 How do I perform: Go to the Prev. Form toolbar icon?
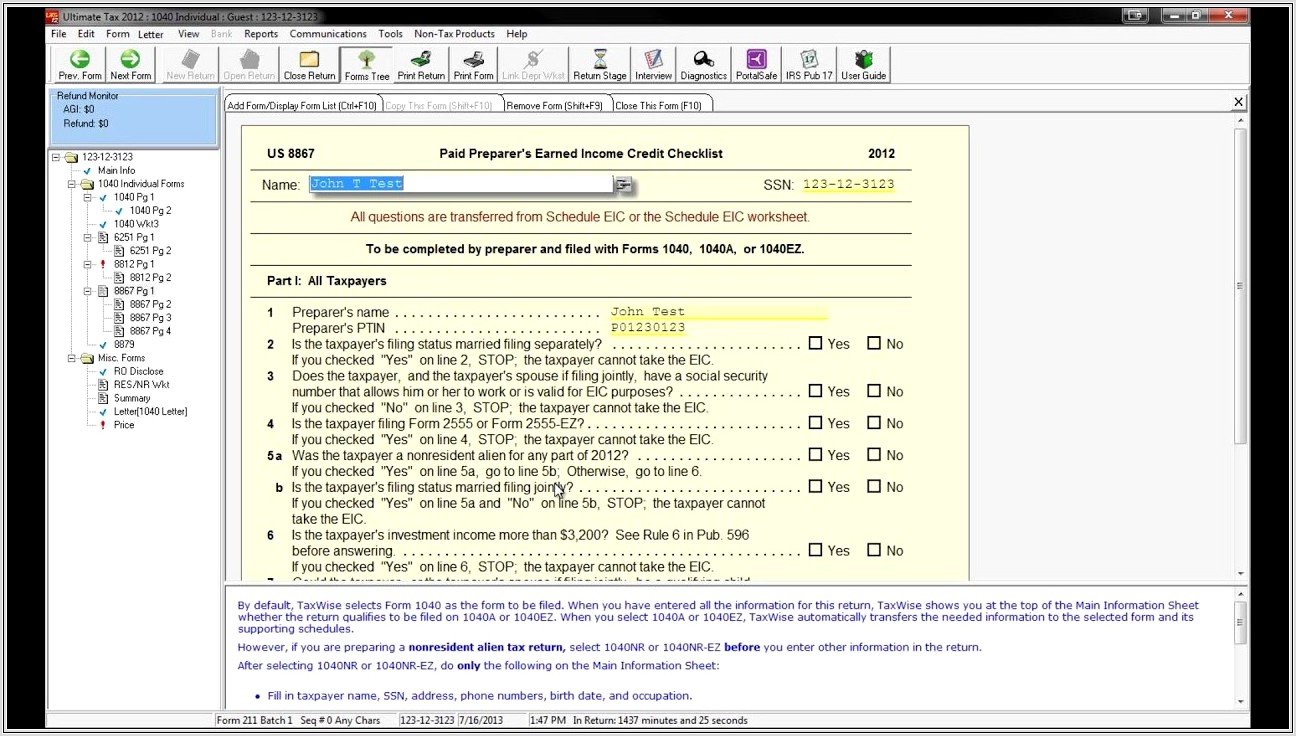pyautogui.click(x=80, y=65)
